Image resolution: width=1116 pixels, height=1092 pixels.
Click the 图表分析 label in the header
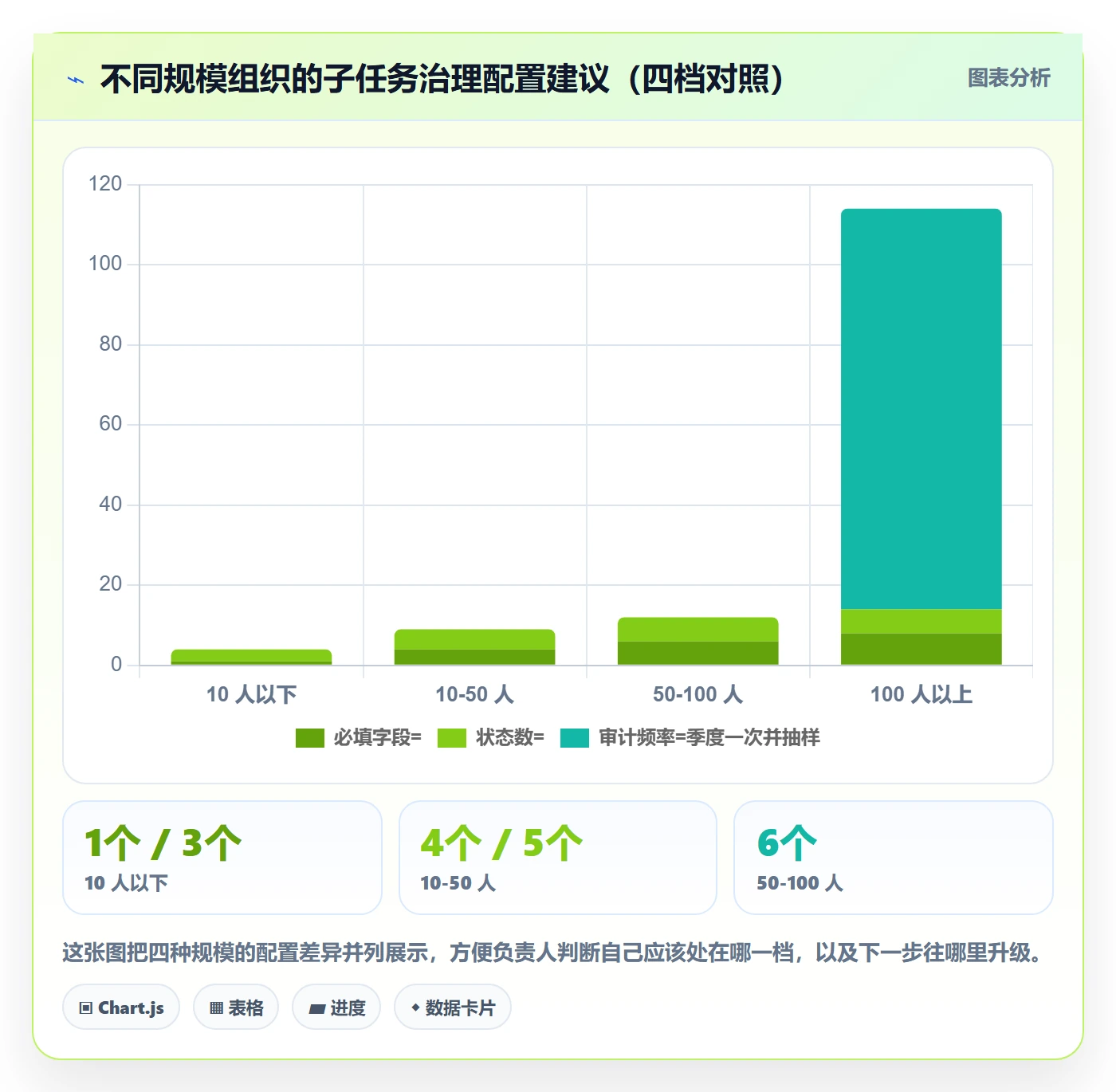pos(1008,78)
